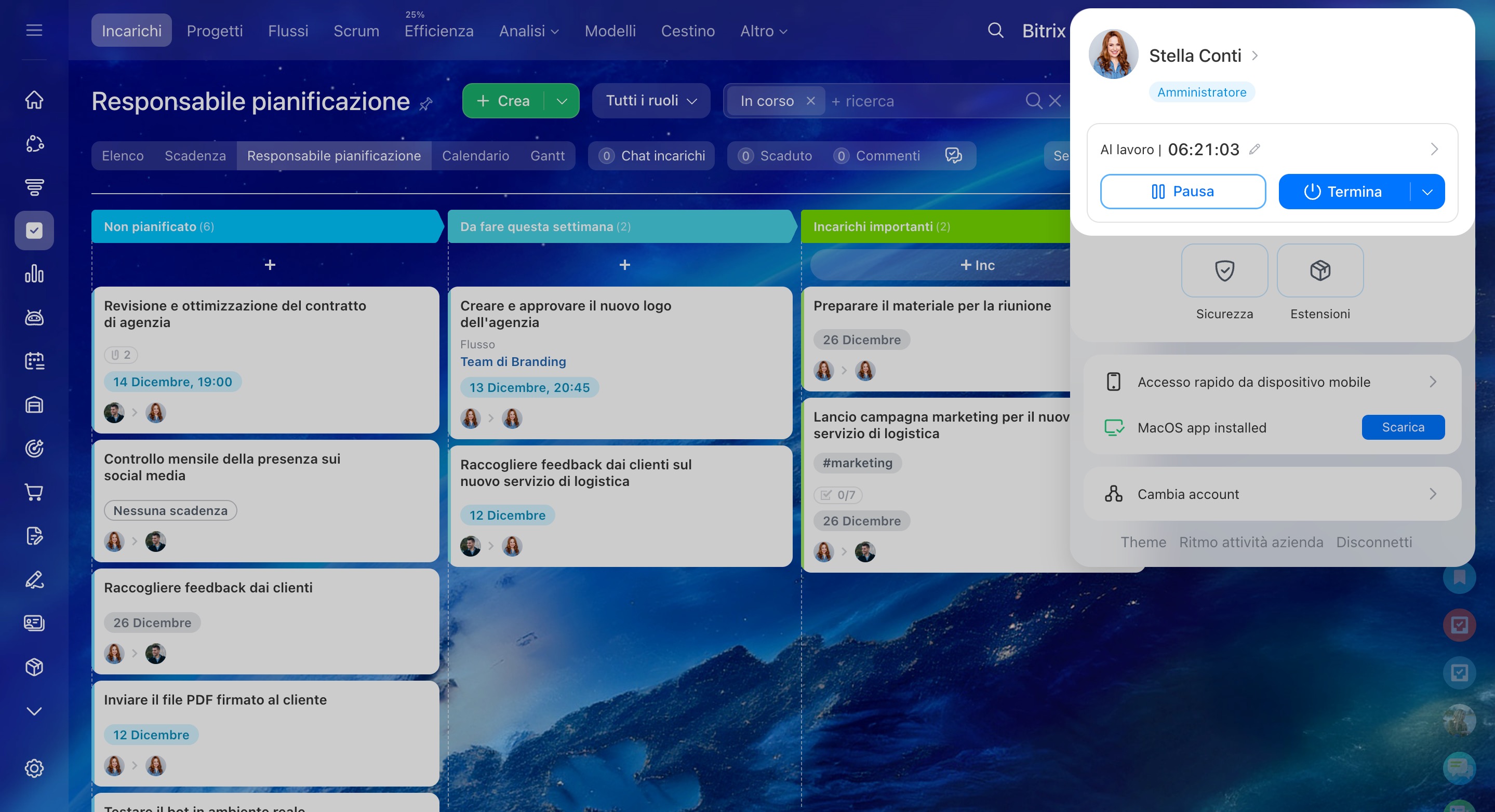Open the shopping cart icon in the sidebar

[34, 492]
